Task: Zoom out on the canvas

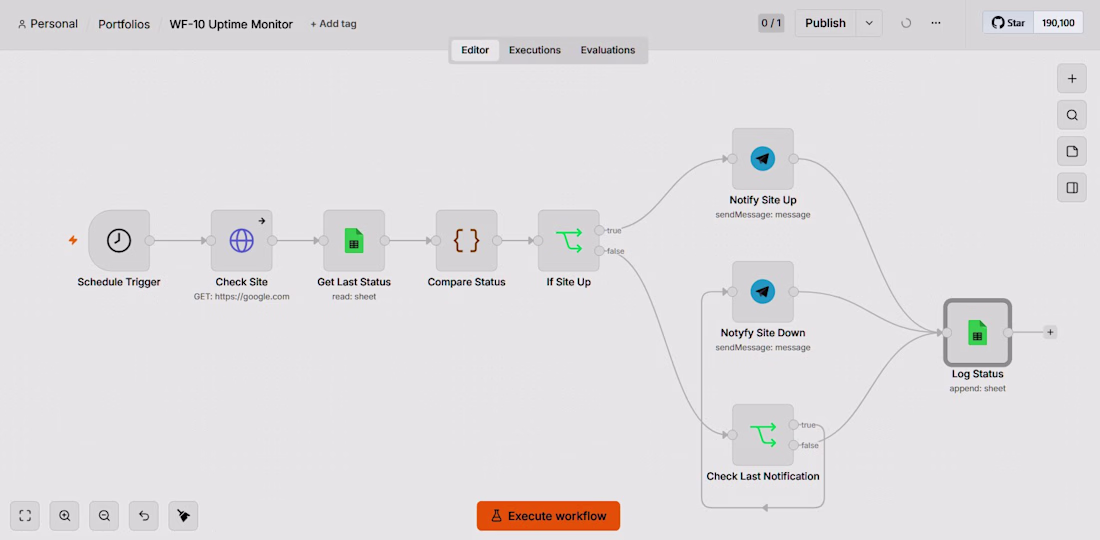Action: pyautogui.click(x=105, y=516)
